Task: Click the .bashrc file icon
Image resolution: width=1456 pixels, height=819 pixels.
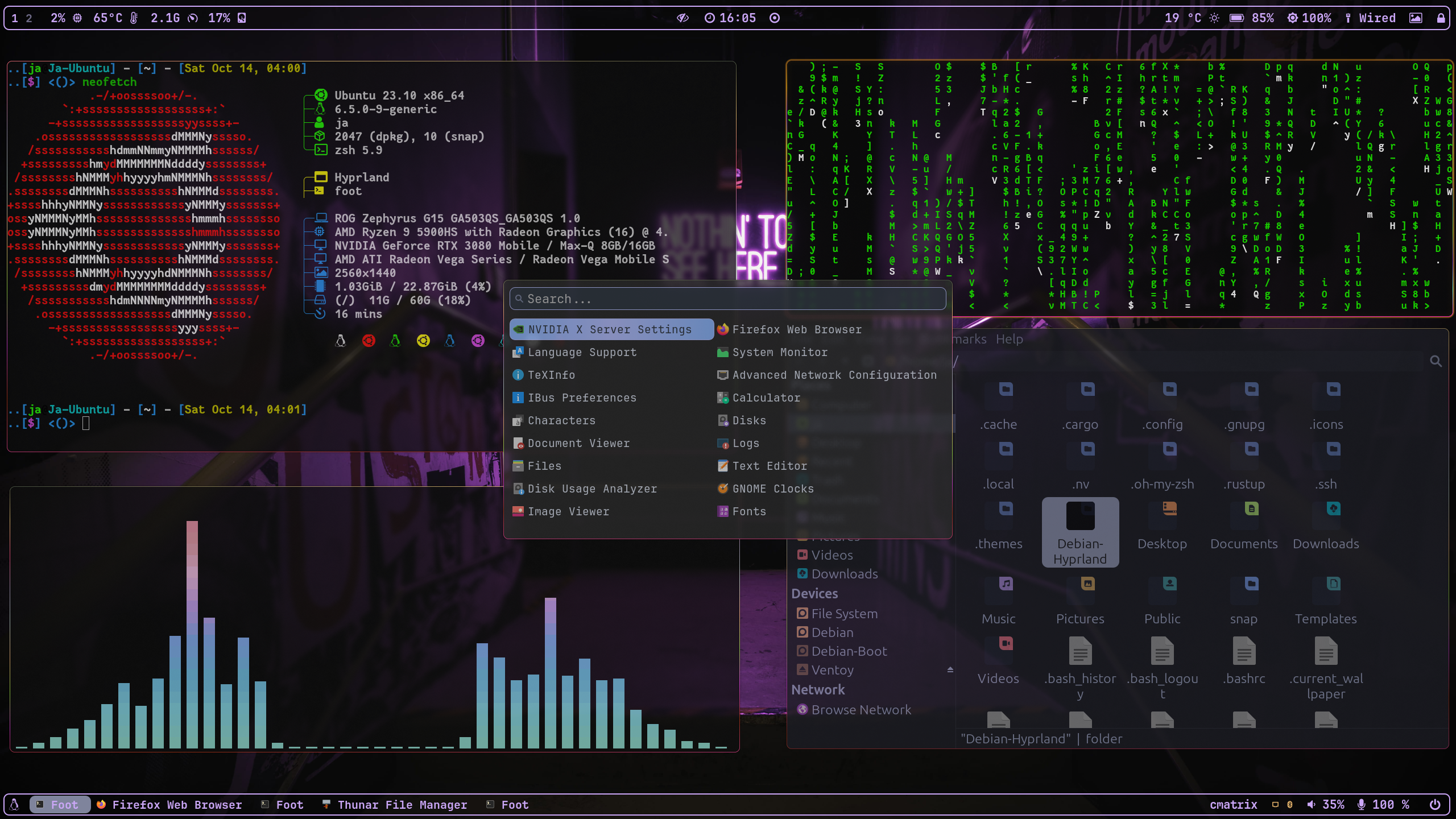Action: (x=1244, y=651)
